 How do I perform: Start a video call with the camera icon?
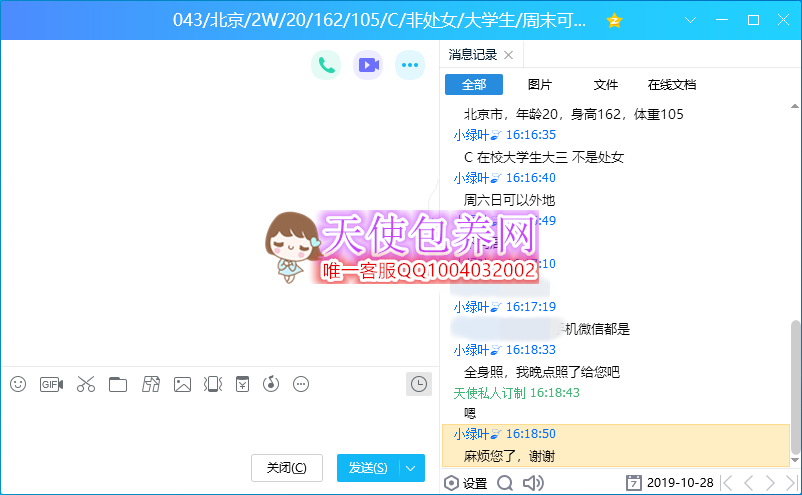tap(368, 65)
